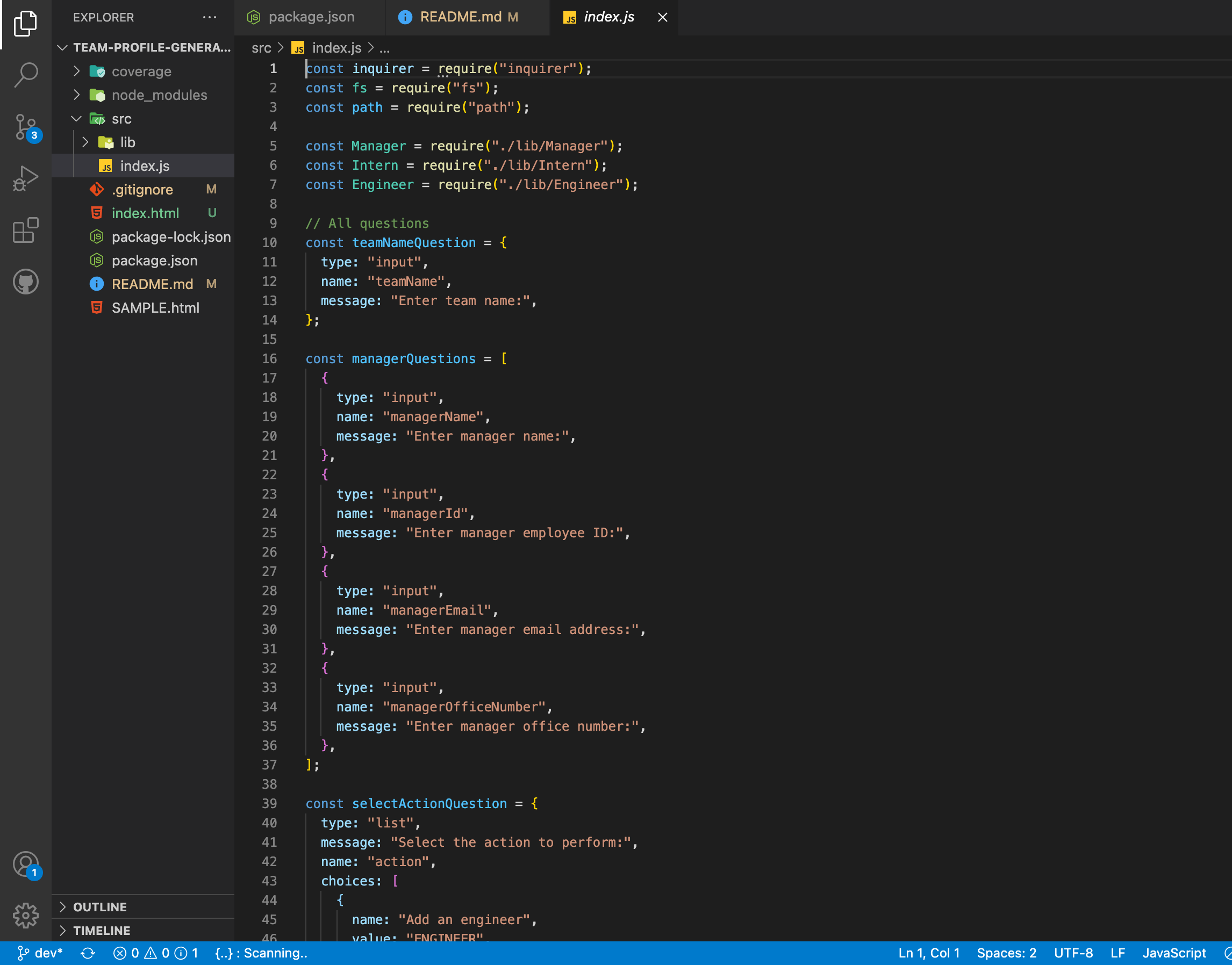1232x965 pixels.
Task: Open the GitHub view in activity bar
Action: tap(25, 282)
